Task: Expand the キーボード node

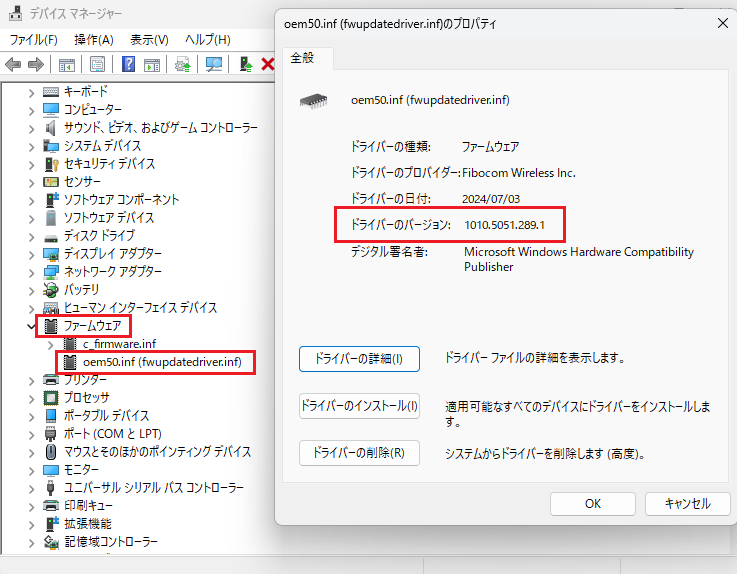Action: 31,93
